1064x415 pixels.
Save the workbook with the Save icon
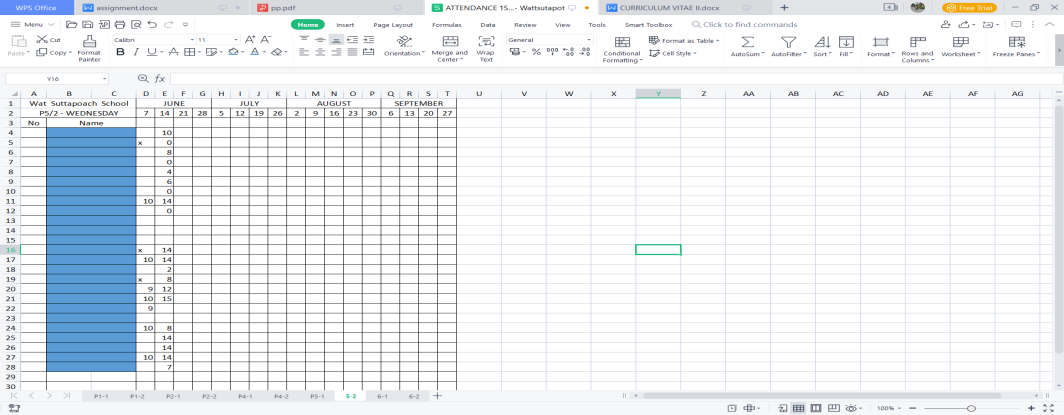point(88,24)
